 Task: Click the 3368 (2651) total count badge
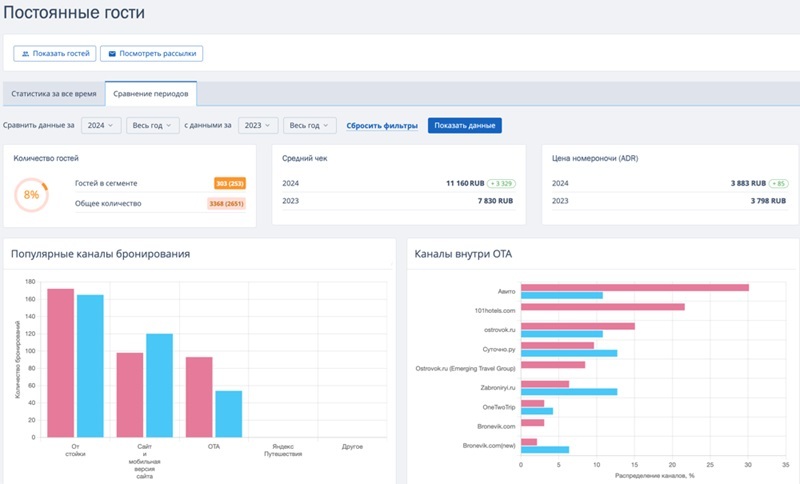[x=227, y=203]
